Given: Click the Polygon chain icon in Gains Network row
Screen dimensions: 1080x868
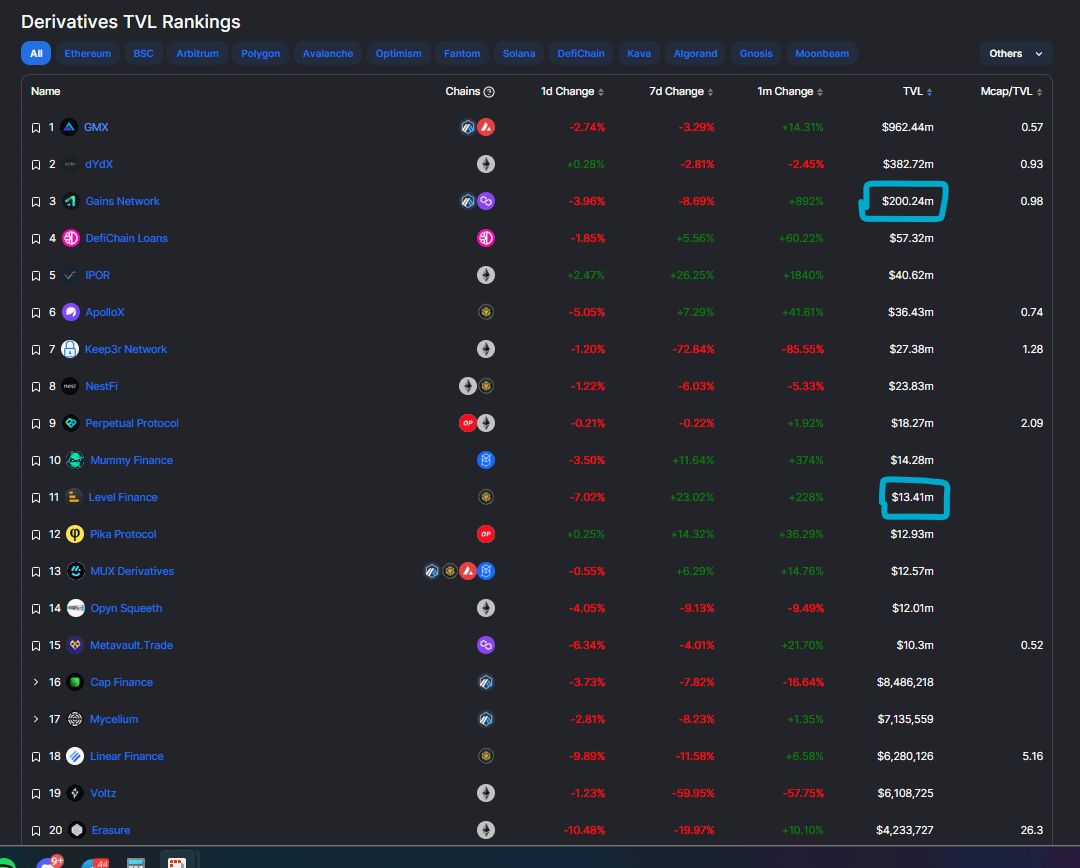Looking at the screenshot, I should 486,201.
